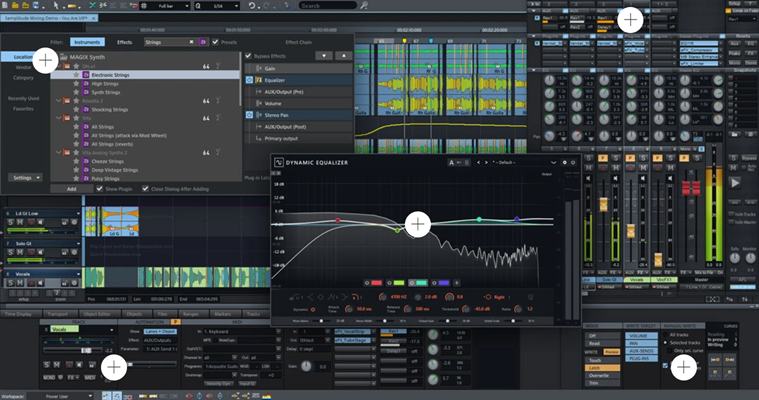Toggle Close Dialog After Adding checkbox
Viewport: 759px width, 400px height.
145,188
